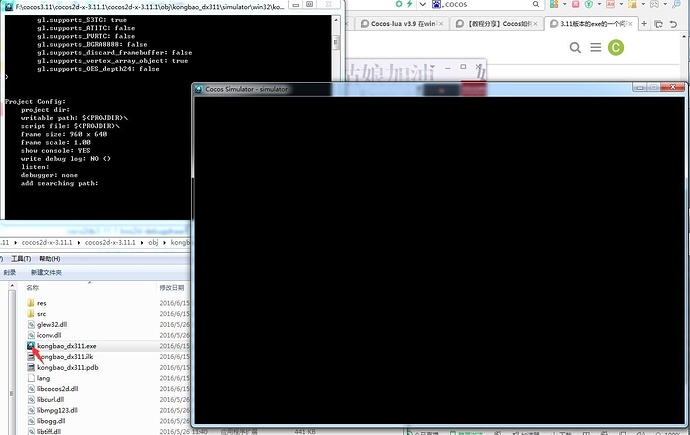Click the 'obj' breadcrumb in Explorer path

click(x=153, y=242)
